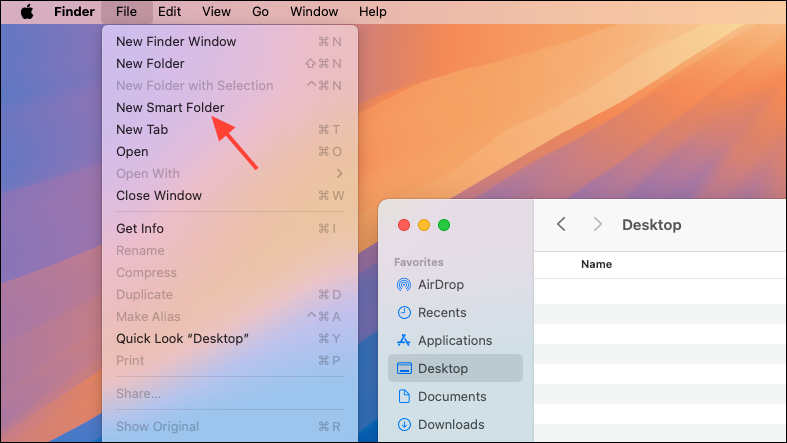Choose New Tab menu entry
787x443 pixels.
click(x=229, y=129)
